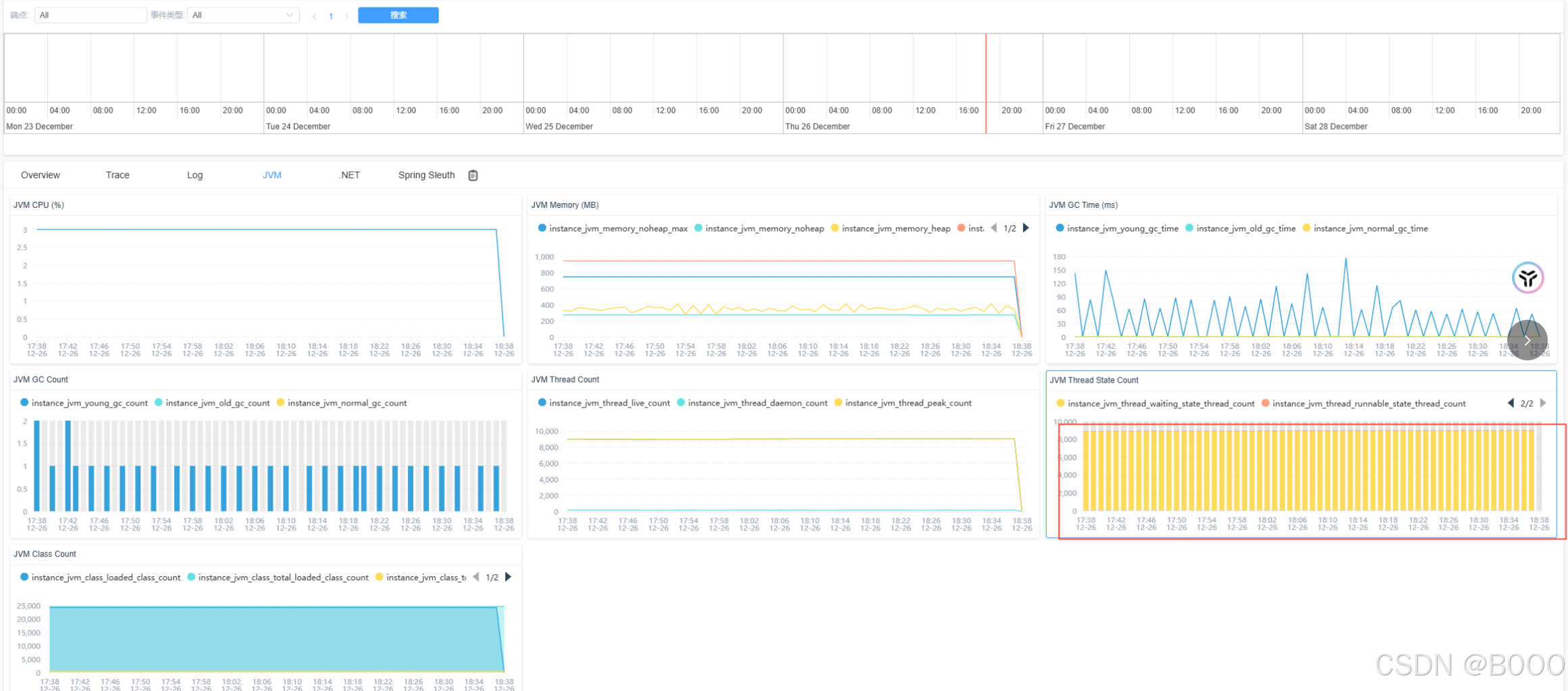Open the Log tab
This screenshot has width=1568, height=691.
pos(194,175)
